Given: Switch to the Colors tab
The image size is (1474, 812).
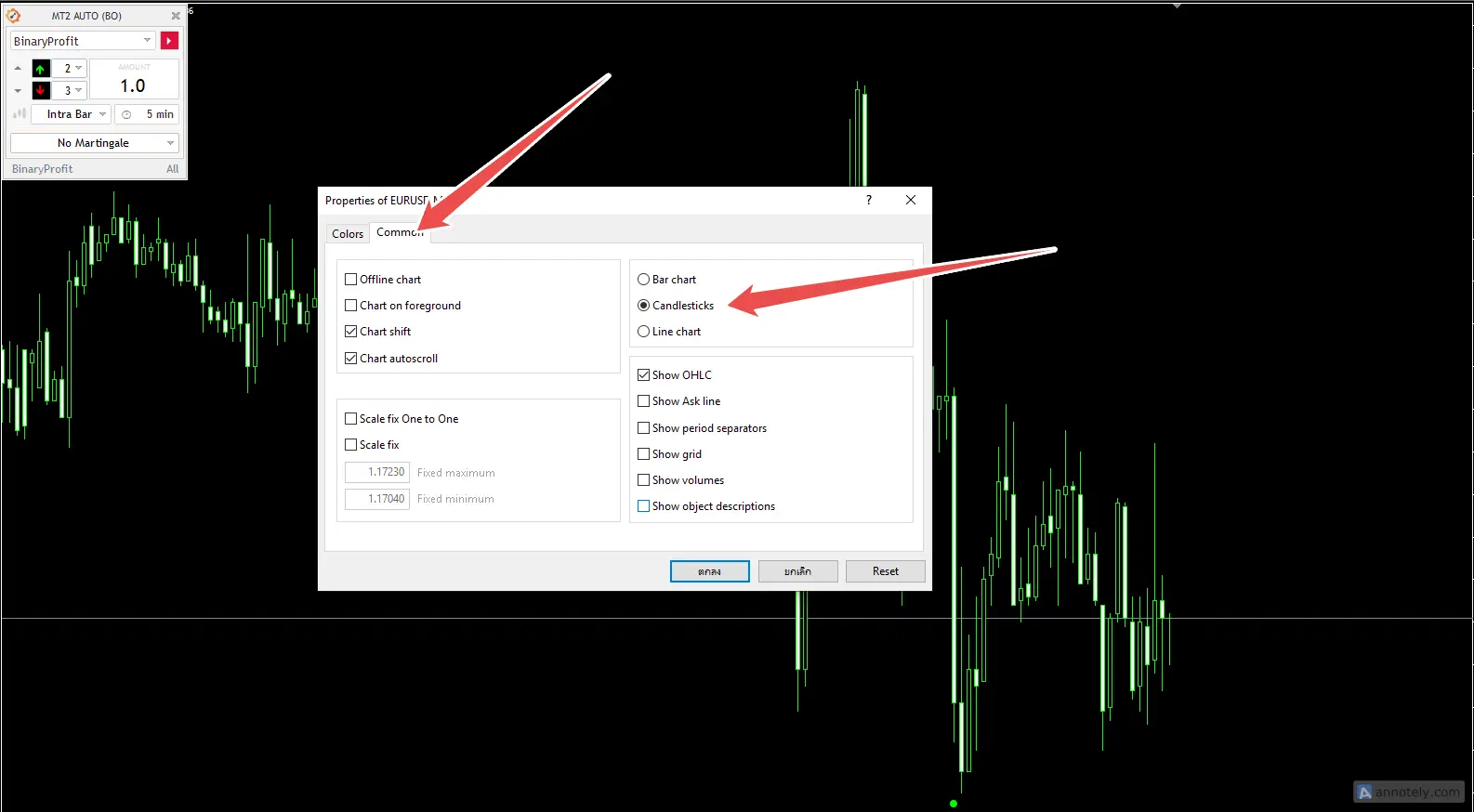Looking at the screenshot, I should pos(348,234).
